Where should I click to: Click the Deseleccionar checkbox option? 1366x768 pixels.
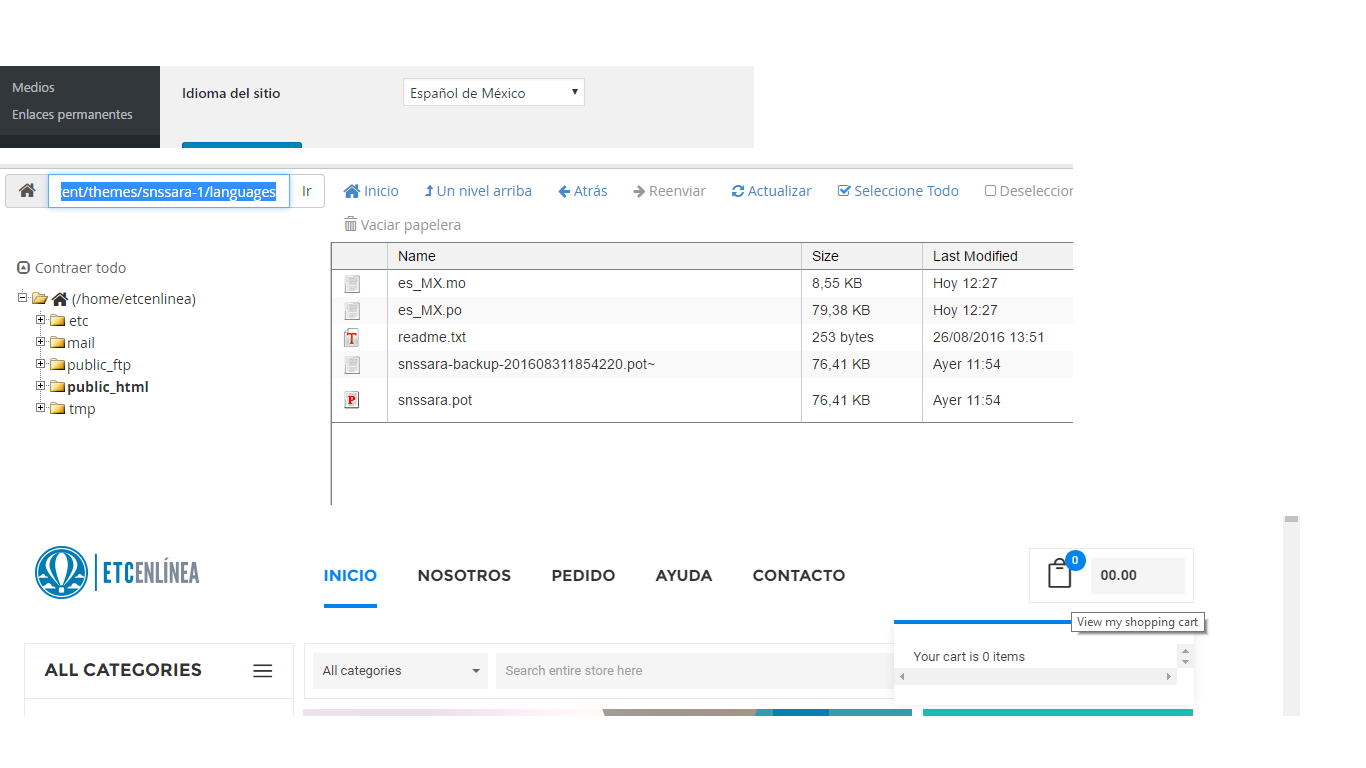tap(1029, 191)
